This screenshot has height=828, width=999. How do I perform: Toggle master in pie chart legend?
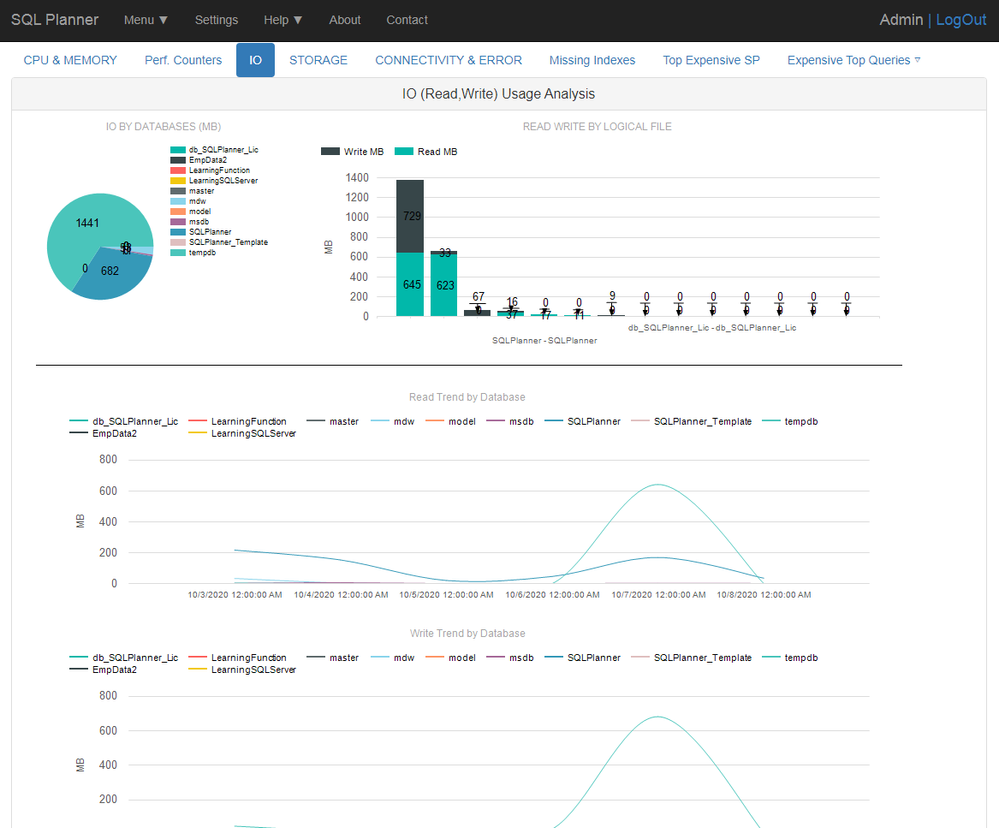(x=192, y=191)
